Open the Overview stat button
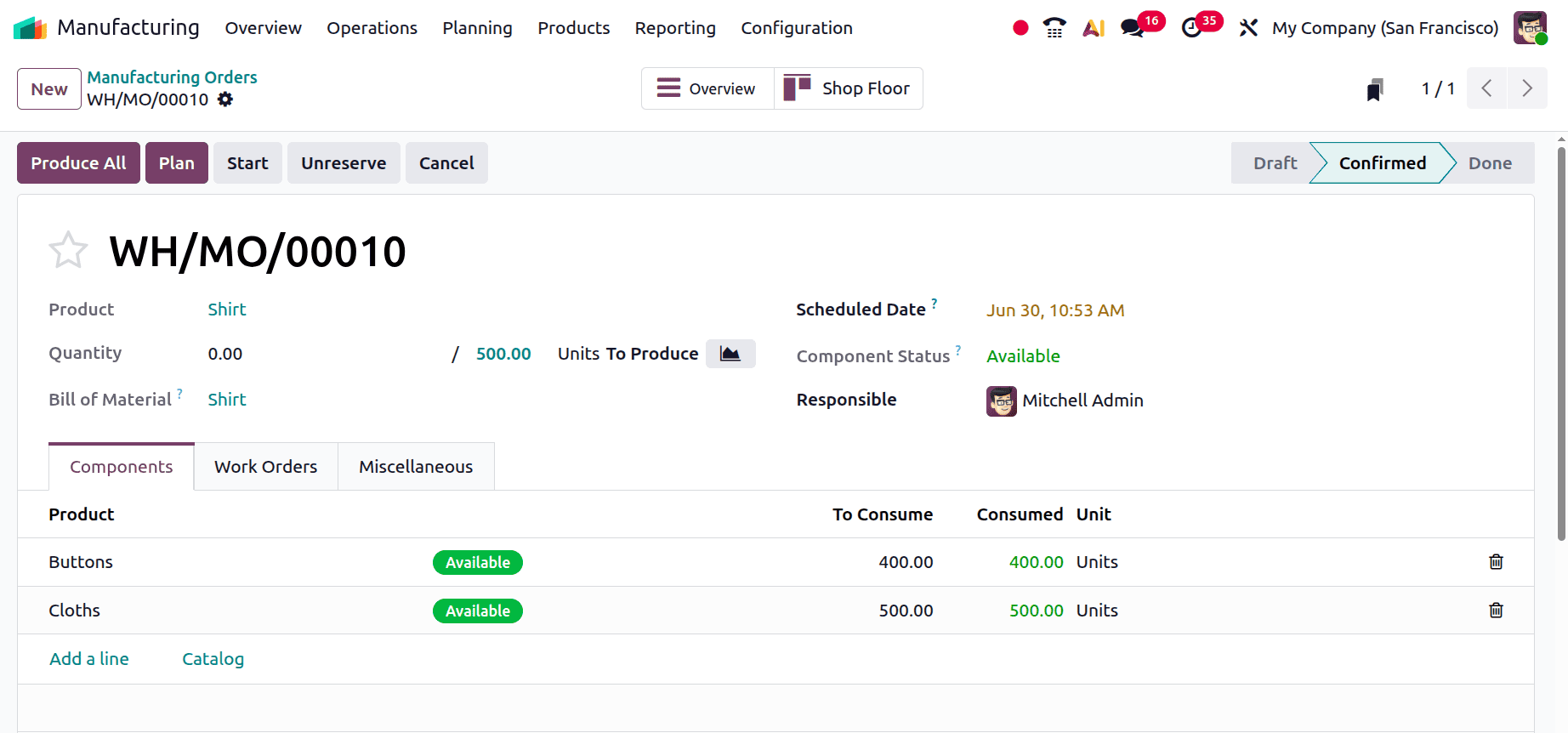 coord(707,88)
